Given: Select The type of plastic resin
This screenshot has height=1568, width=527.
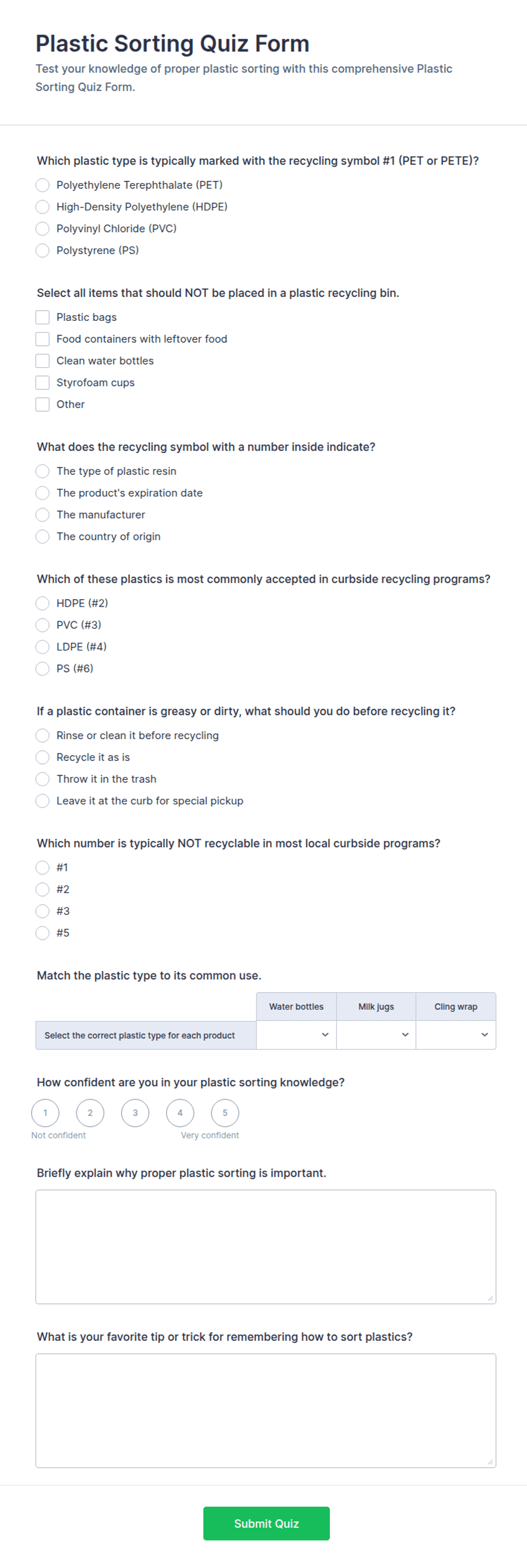Looking at the screenshot, I should tap(42, 471).
